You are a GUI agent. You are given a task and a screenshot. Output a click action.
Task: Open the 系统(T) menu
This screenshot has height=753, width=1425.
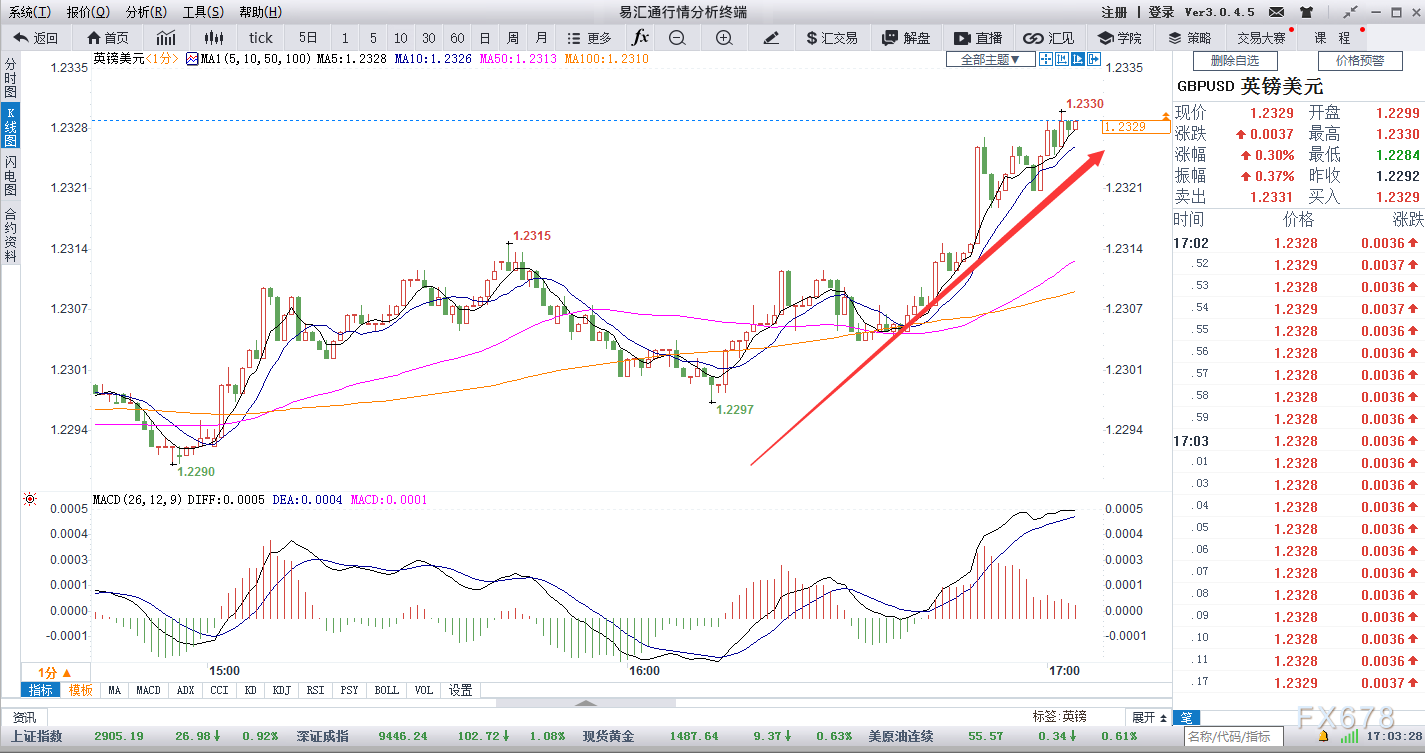click(x=29, y=12)
